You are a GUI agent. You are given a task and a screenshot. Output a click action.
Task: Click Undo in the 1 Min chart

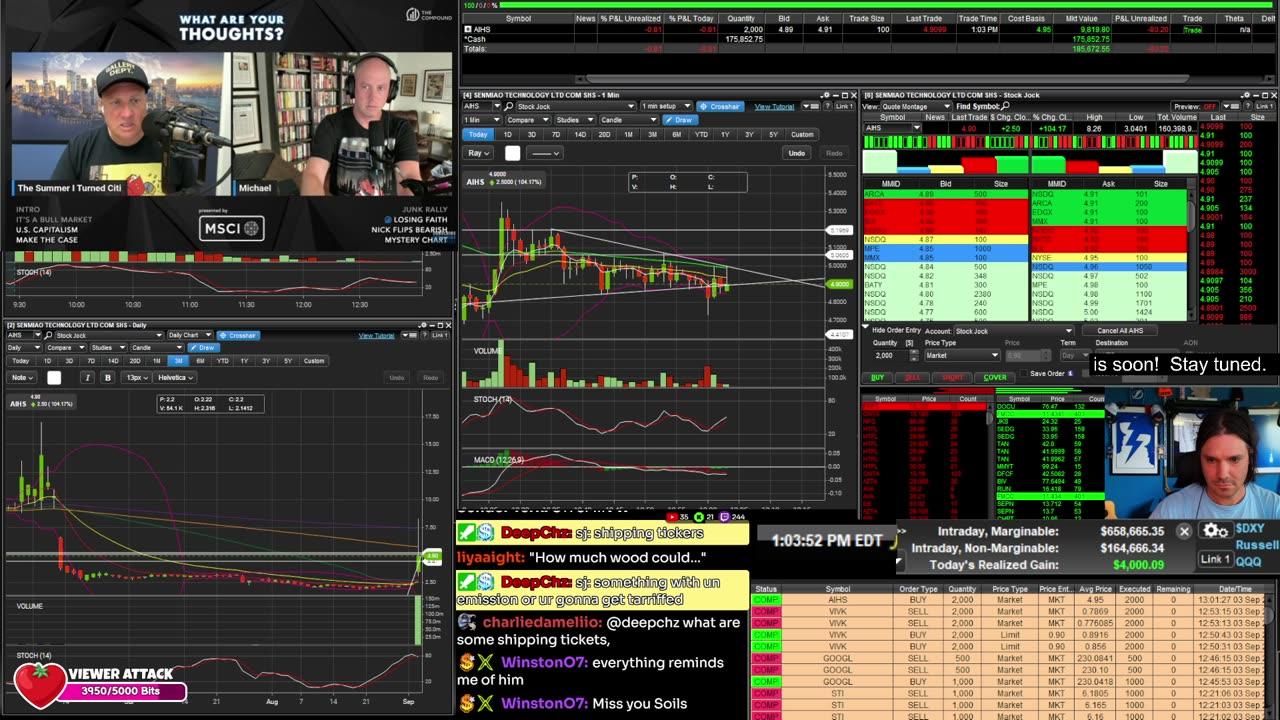pos(796,153)
